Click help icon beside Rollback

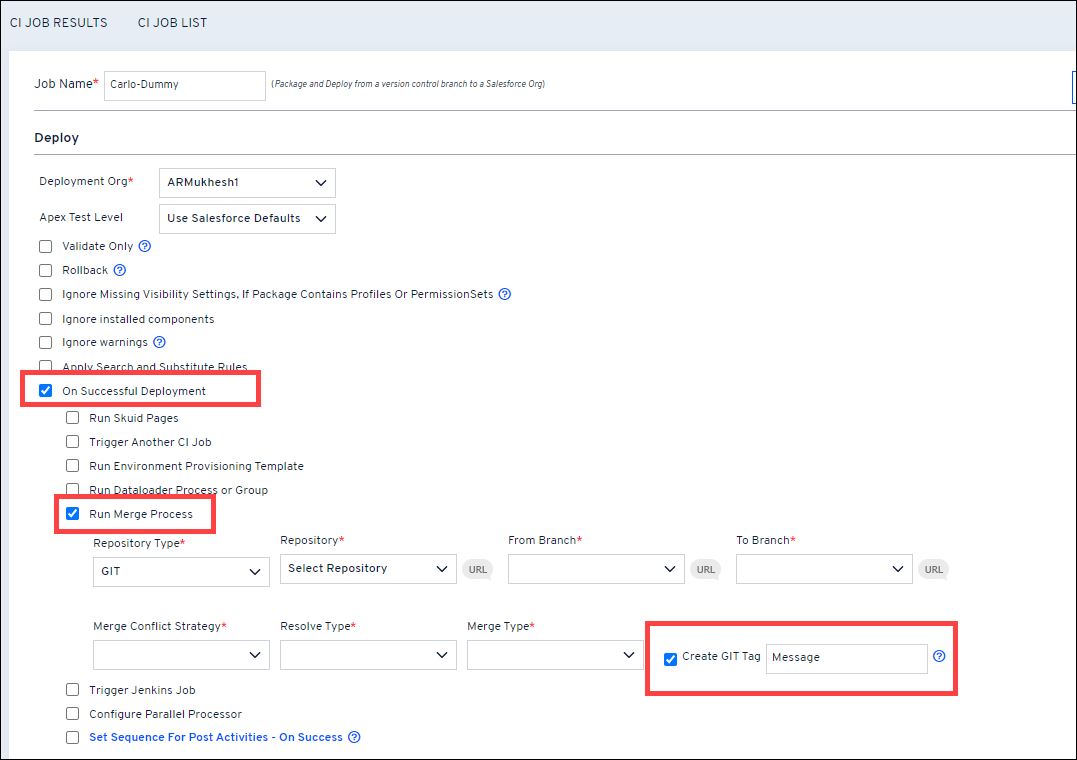120,270
